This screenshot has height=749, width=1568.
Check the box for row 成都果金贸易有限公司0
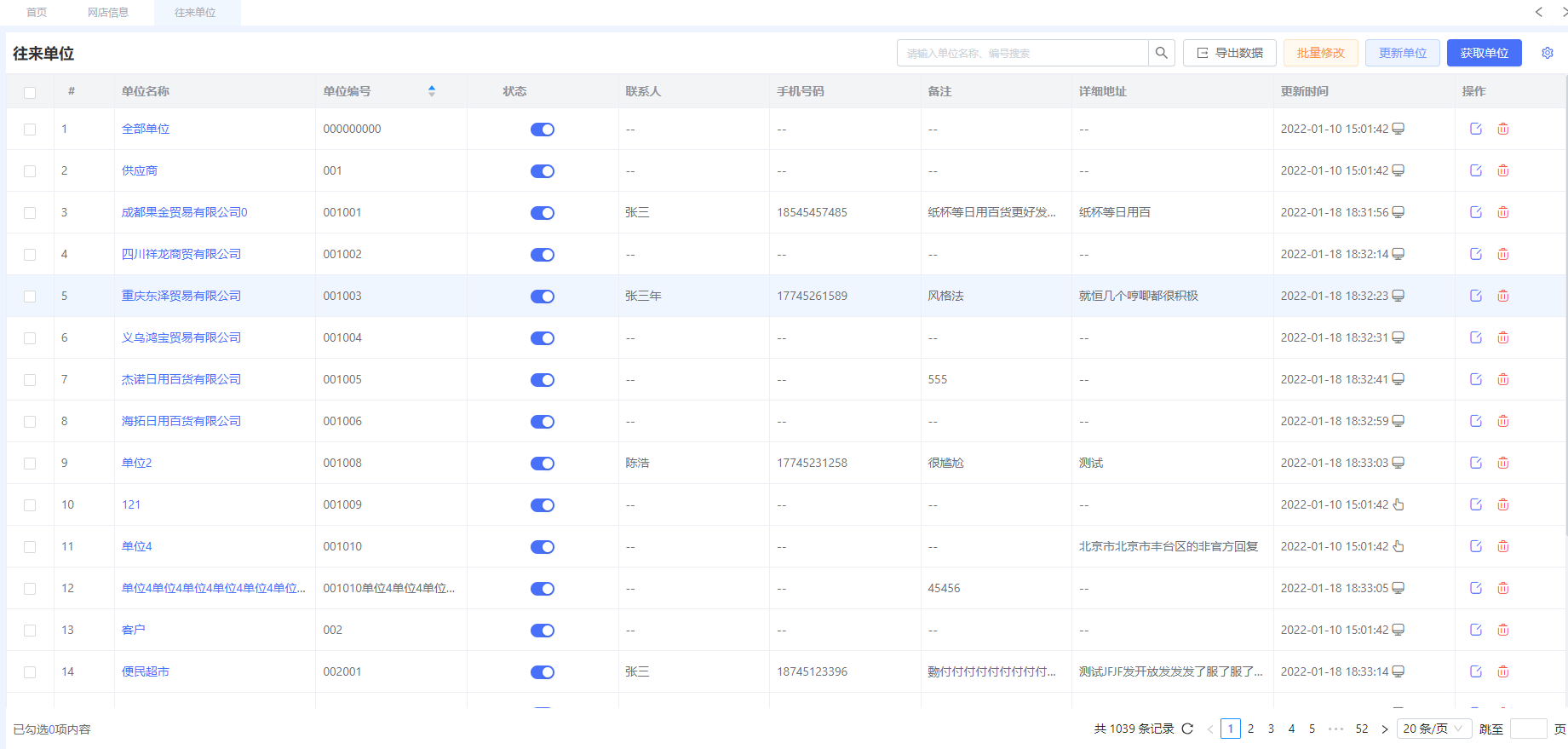(30, 213)
